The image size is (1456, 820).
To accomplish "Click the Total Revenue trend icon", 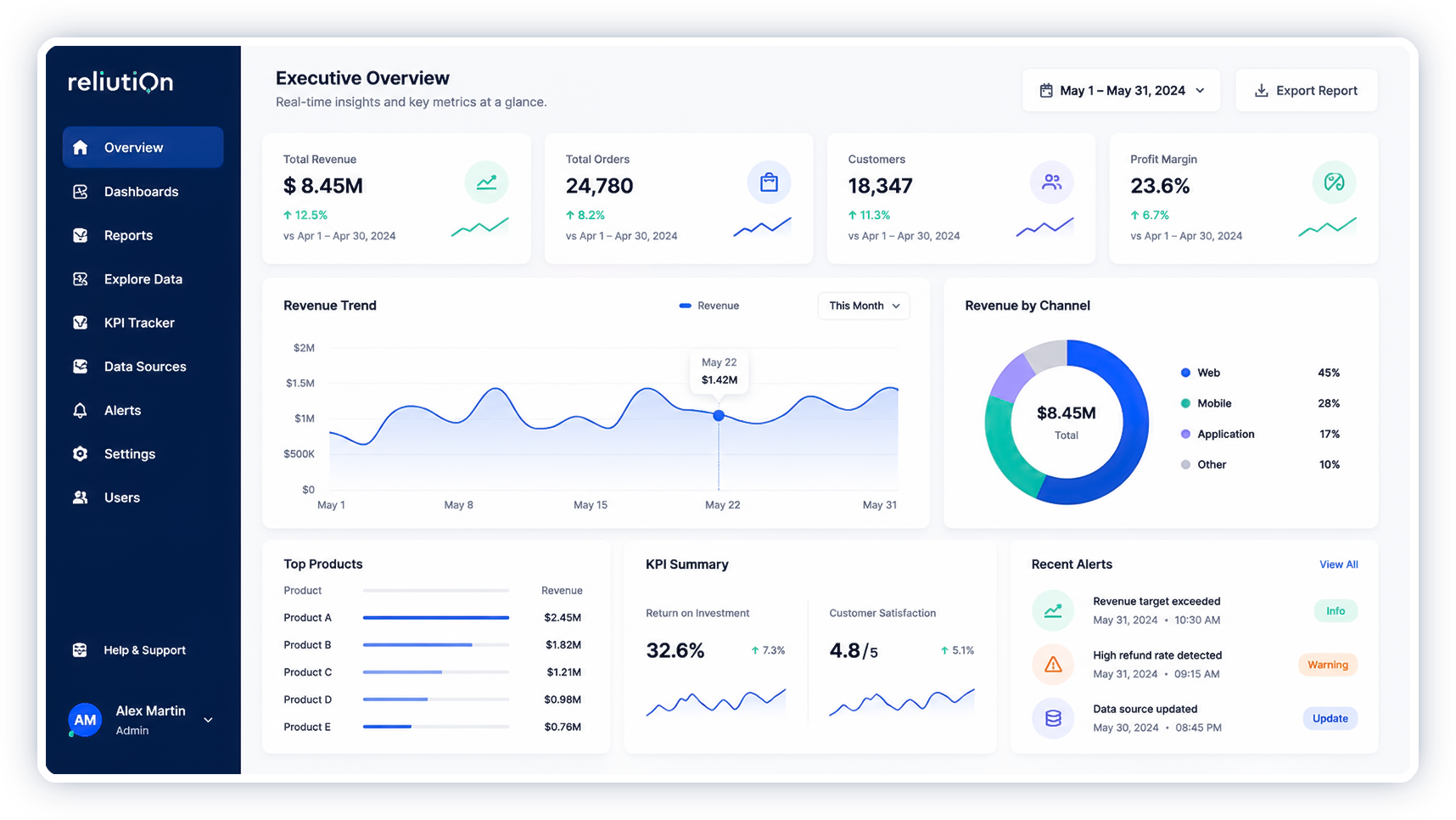I will pyautogui.click(x=486, y=183).
